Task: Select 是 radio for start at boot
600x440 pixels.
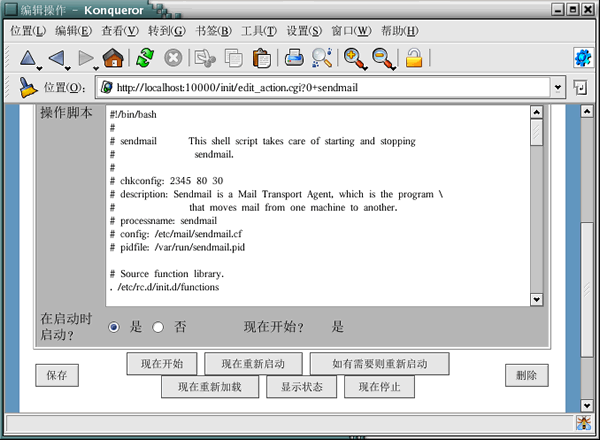Action: point(114,327)
